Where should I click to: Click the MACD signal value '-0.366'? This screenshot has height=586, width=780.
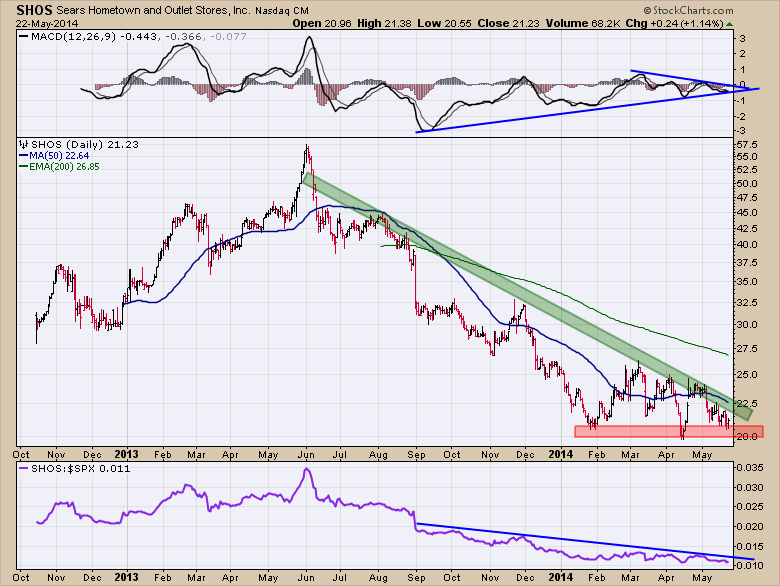tap(183, 36)
